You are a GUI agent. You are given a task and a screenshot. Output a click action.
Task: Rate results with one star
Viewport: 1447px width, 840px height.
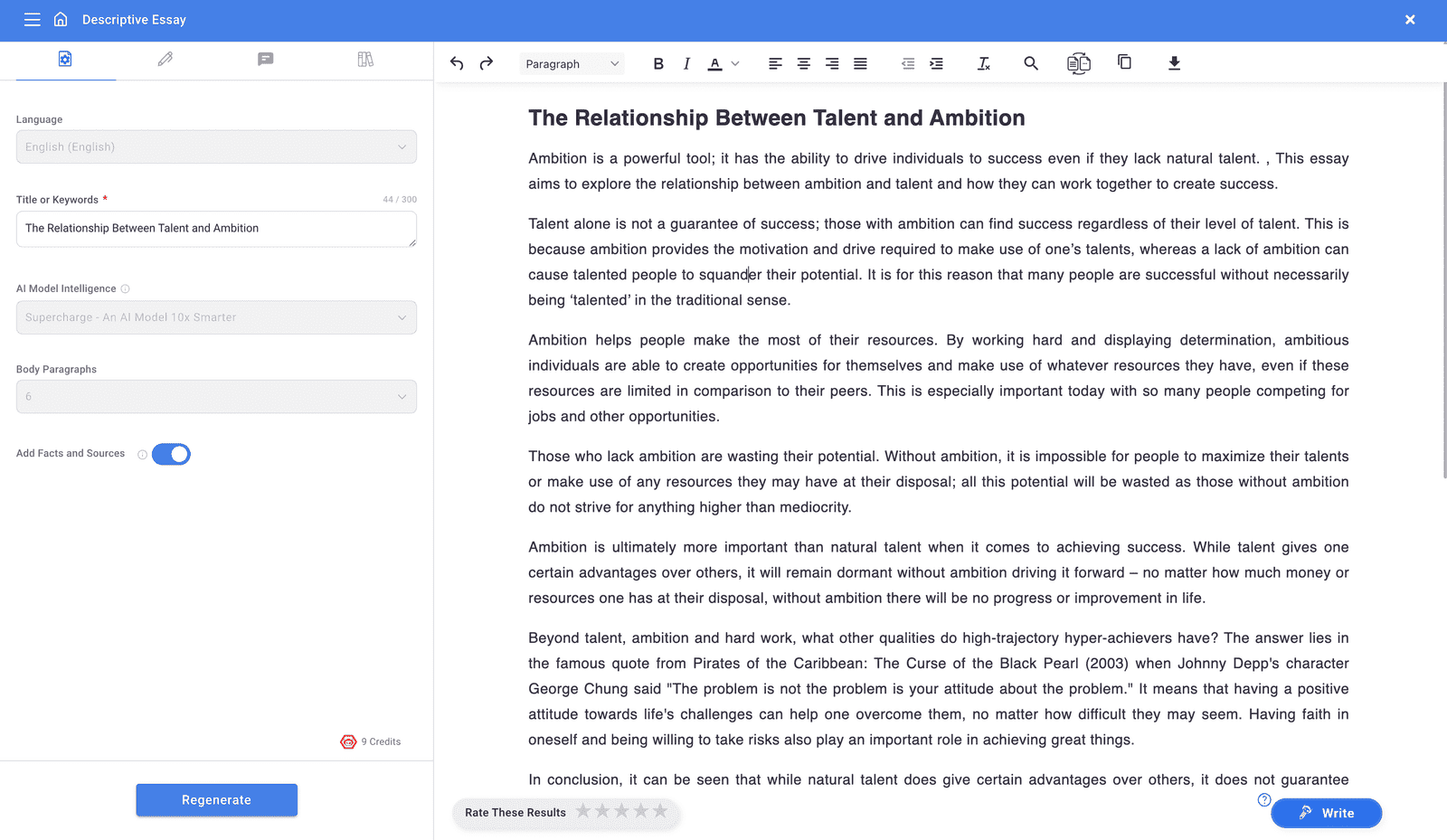583,811
